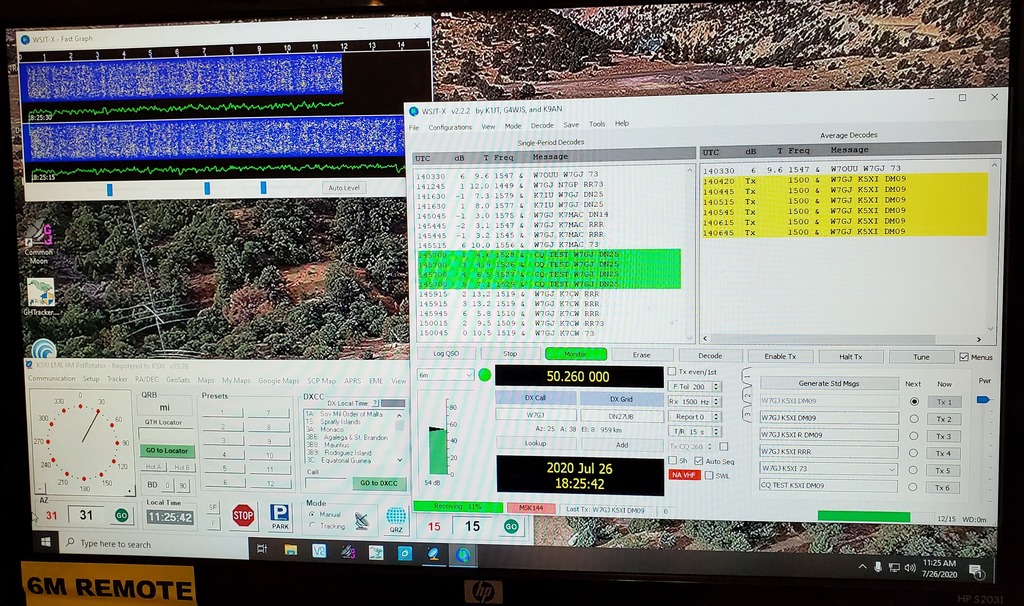
Task: Select Tracking mode radio button
Action: tap(312, 526)
